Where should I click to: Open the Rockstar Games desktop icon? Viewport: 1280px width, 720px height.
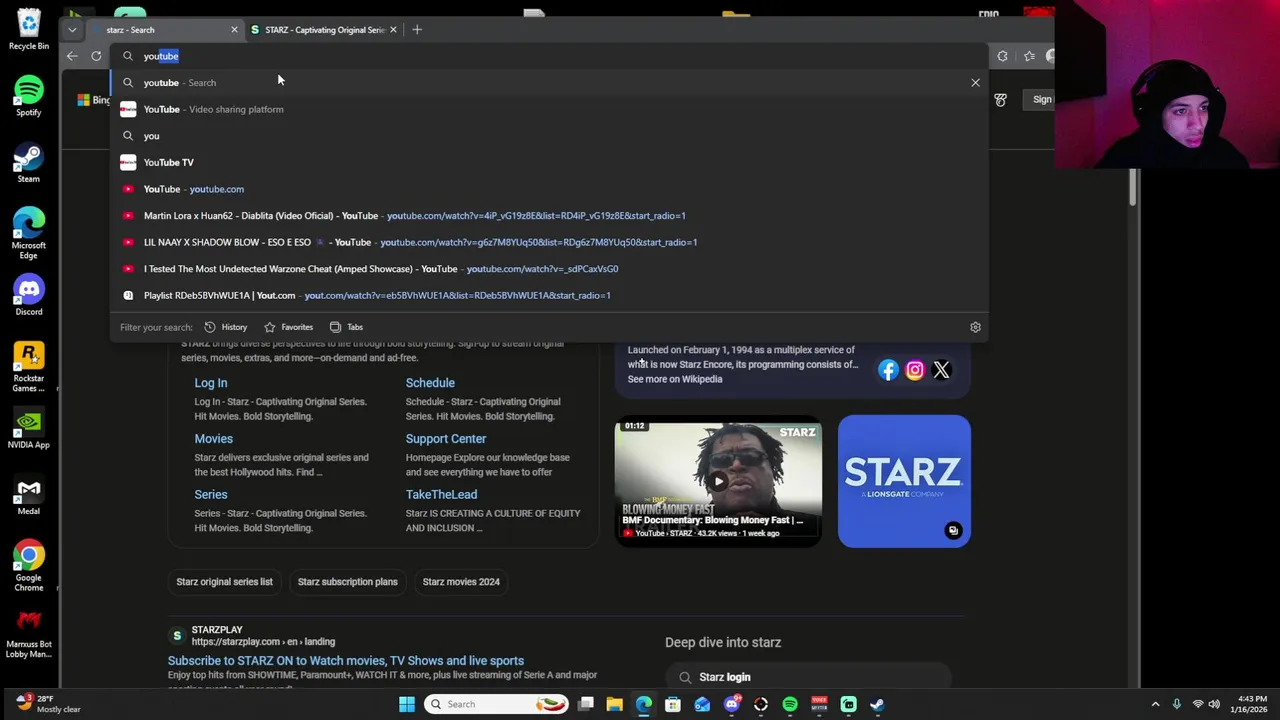pyautogui.click(x=29, y=367)
